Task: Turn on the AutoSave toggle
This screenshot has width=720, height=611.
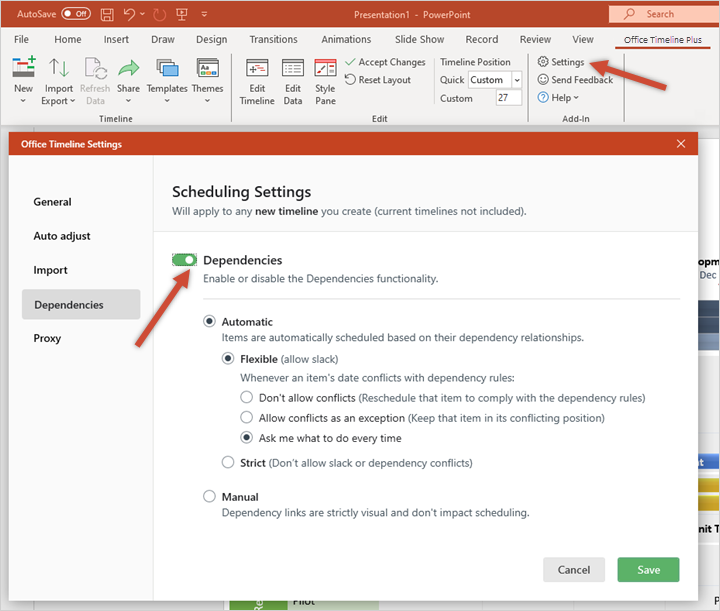Action: tap(75, 14)
